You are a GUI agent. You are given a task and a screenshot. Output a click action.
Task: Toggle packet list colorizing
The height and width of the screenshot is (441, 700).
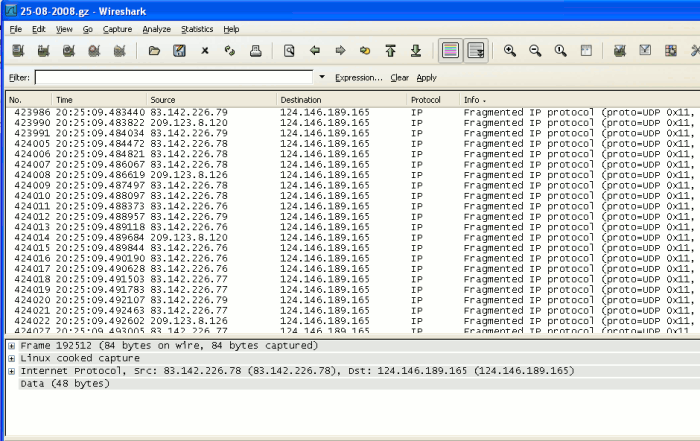(451, 50)
